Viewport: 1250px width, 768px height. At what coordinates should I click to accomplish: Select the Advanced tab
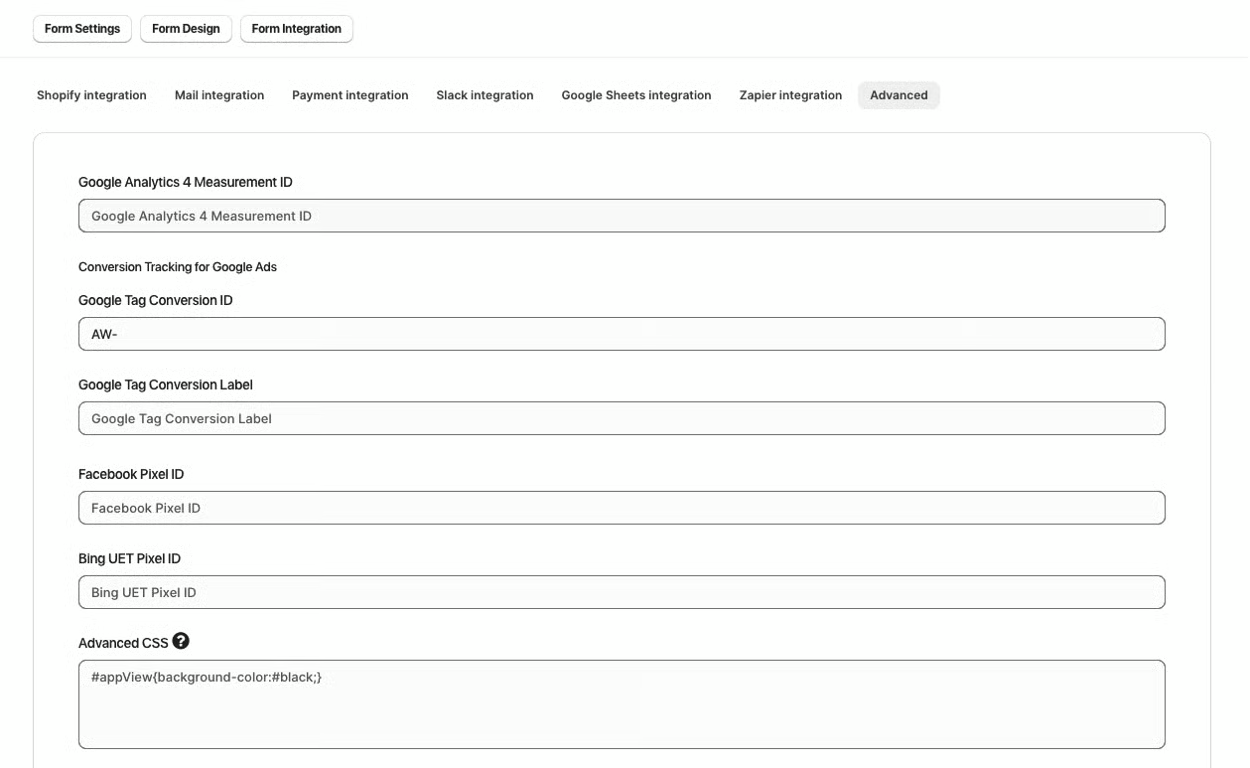pos(899,95)
